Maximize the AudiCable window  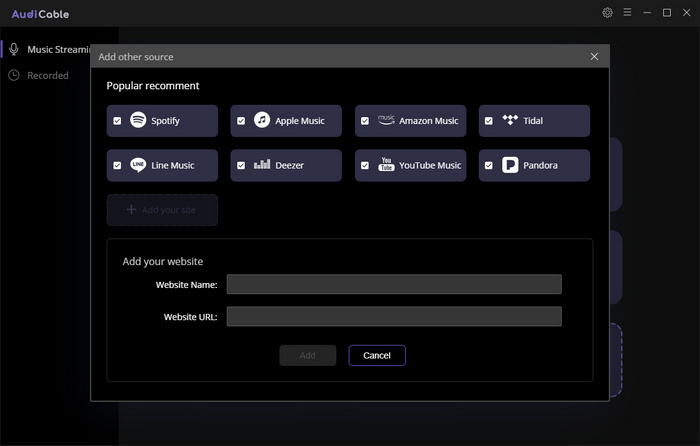point(667,13)
